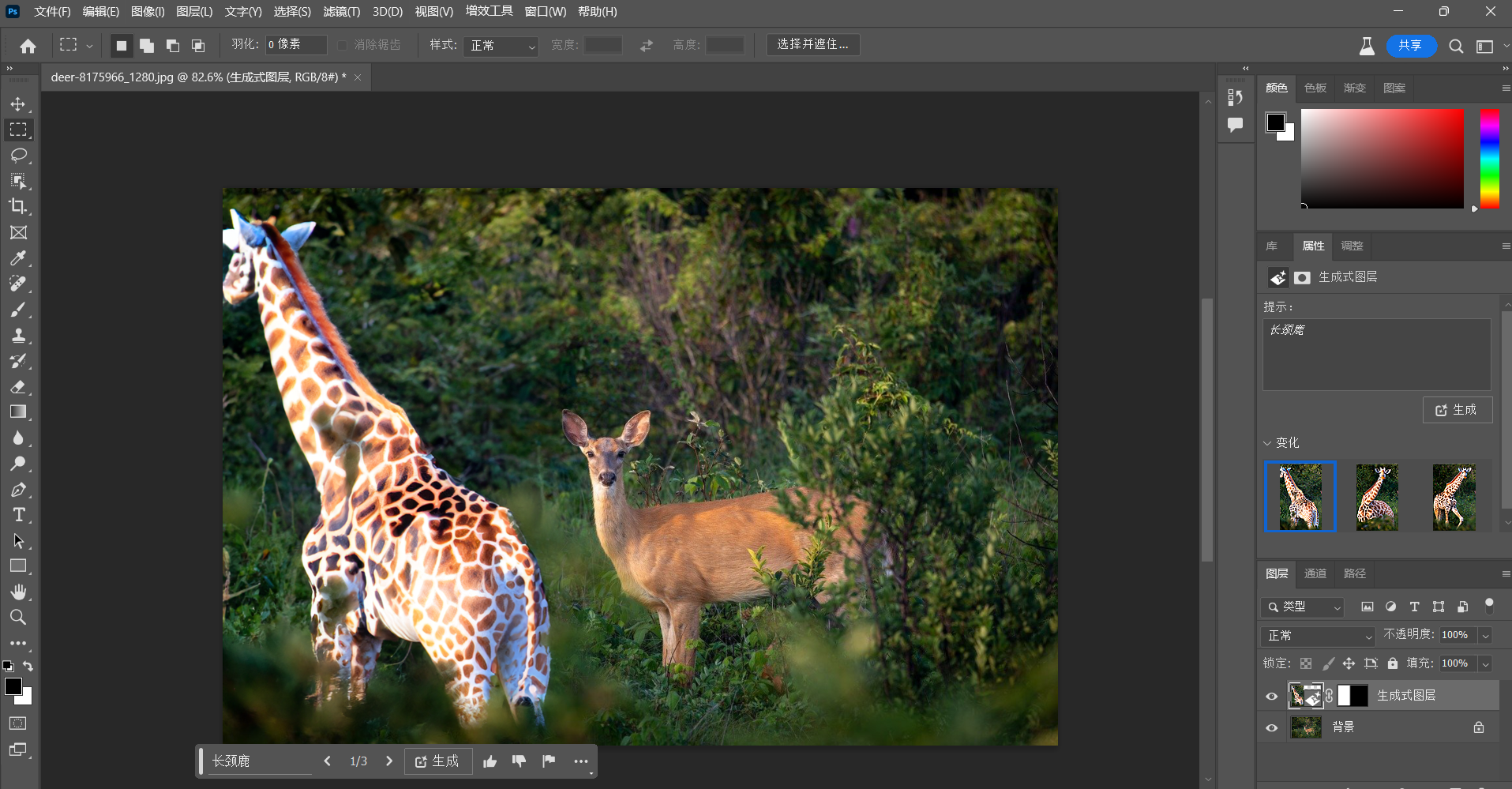Viewport: 1512px width, 789px height.
Task: Choose the Horizontal Type tool
Action: [x=18, y=515]
